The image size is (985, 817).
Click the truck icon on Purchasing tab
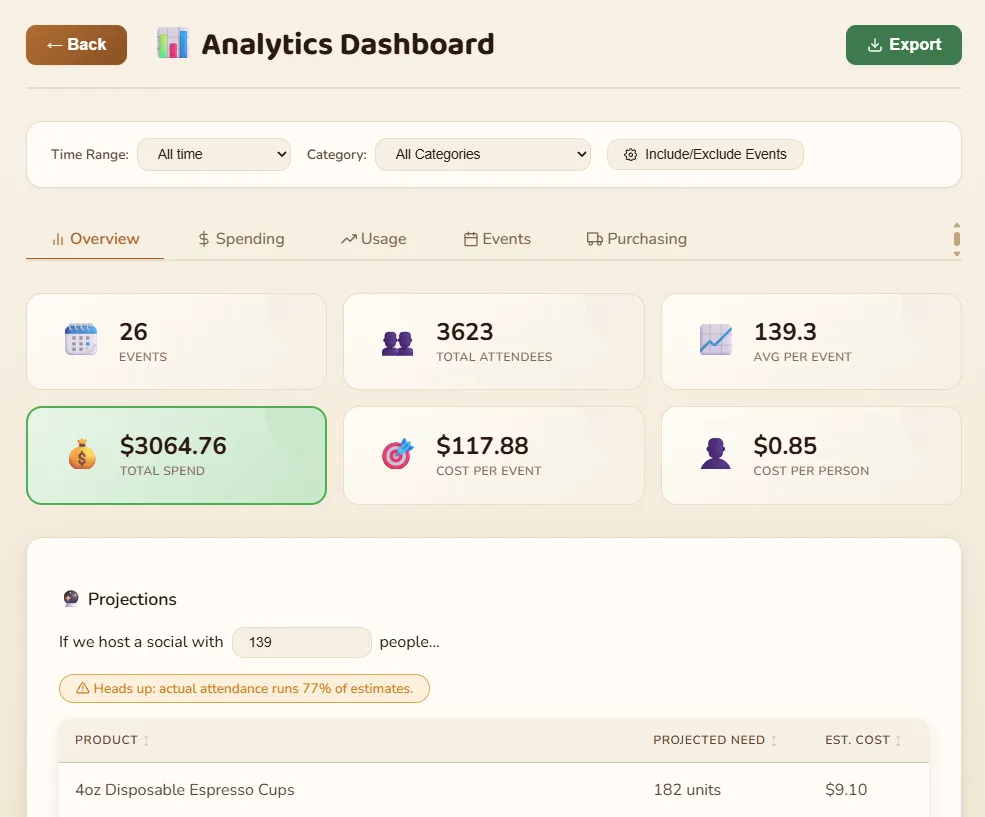click(x=594, y=239)
